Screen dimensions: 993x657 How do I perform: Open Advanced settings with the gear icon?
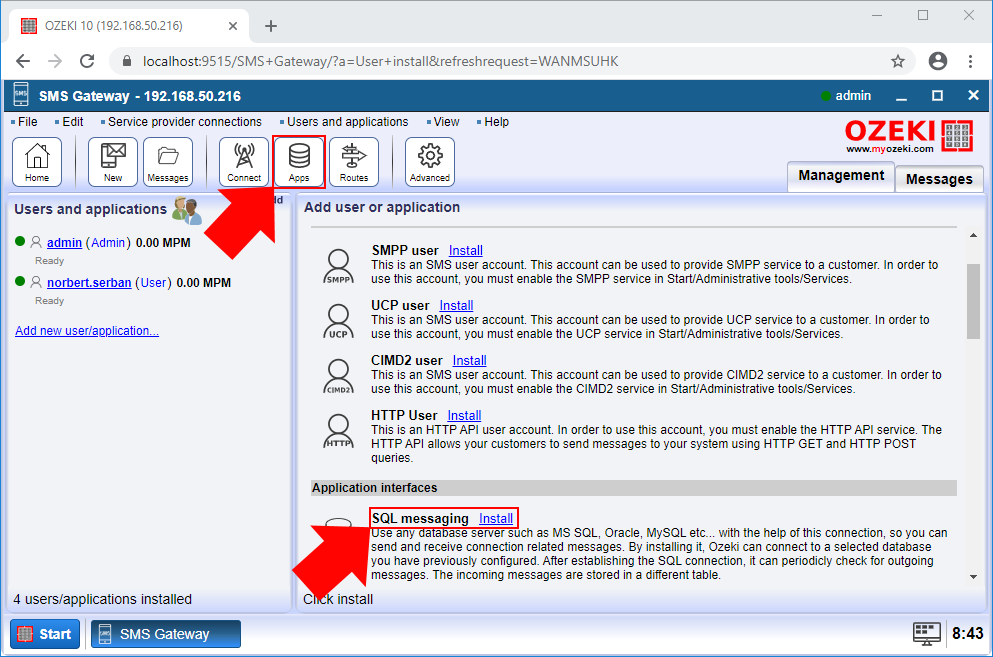point(429,161)
